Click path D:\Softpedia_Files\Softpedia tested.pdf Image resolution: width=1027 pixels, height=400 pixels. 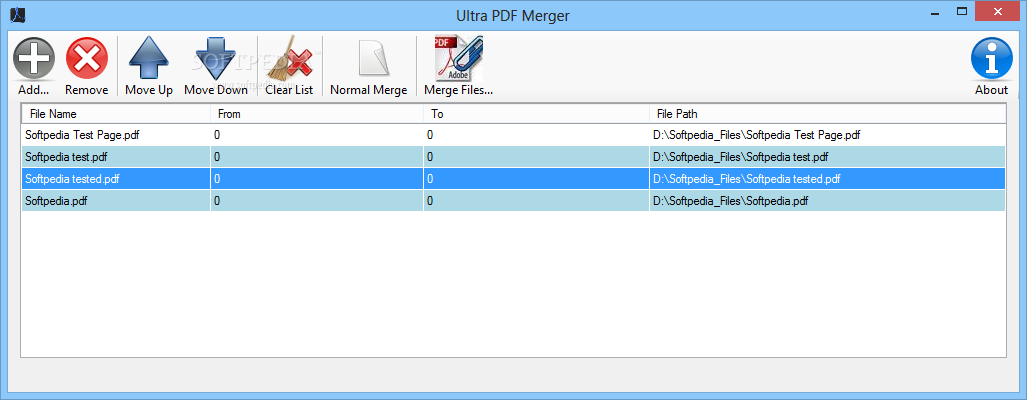click(x=747, y=179)
